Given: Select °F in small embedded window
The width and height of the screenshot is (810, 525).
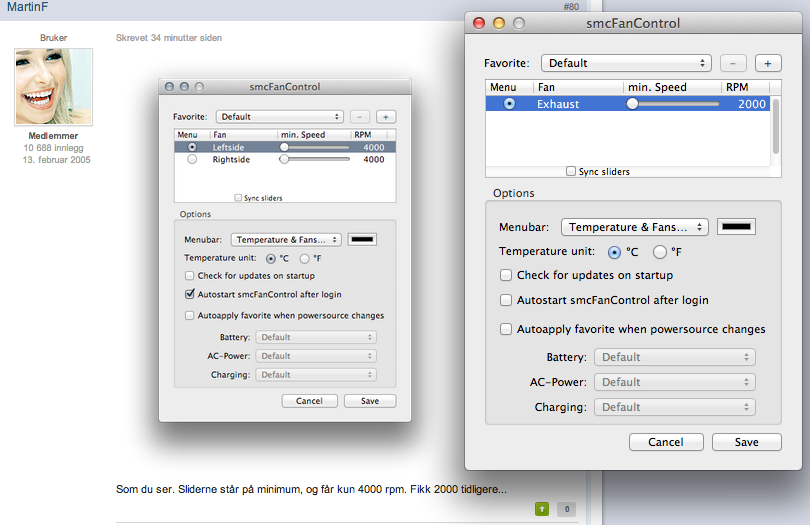Looking at the screenshot, I should point(305,258).
